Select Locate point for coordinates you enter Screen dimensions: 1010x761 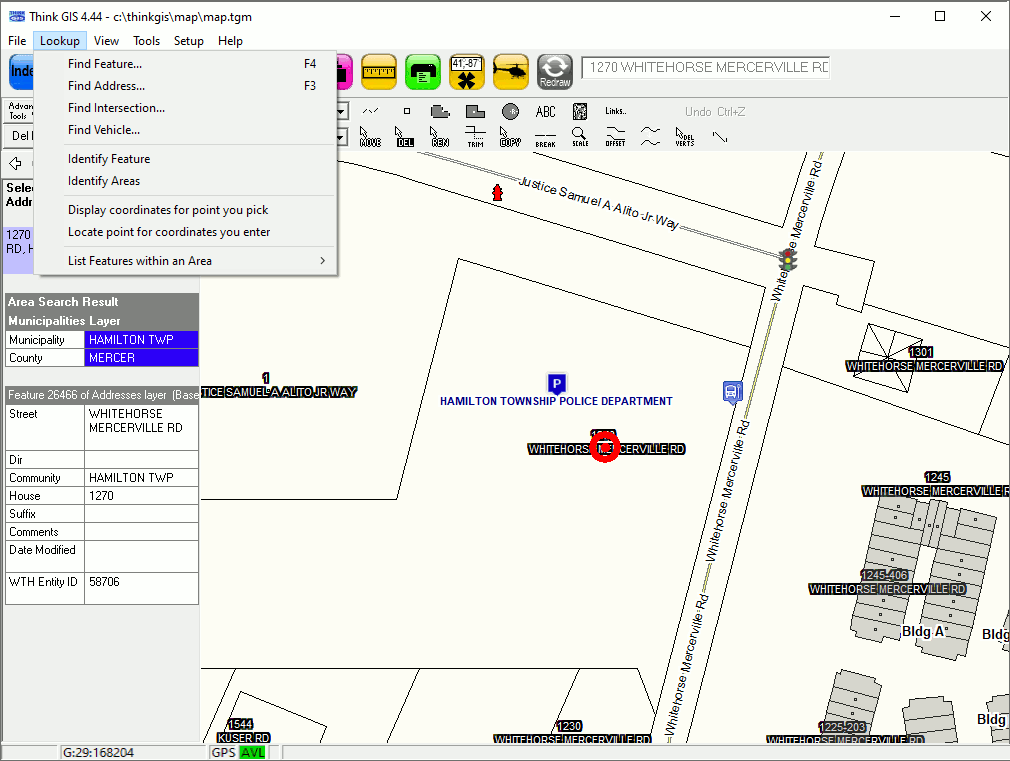(x=186, y=231)
